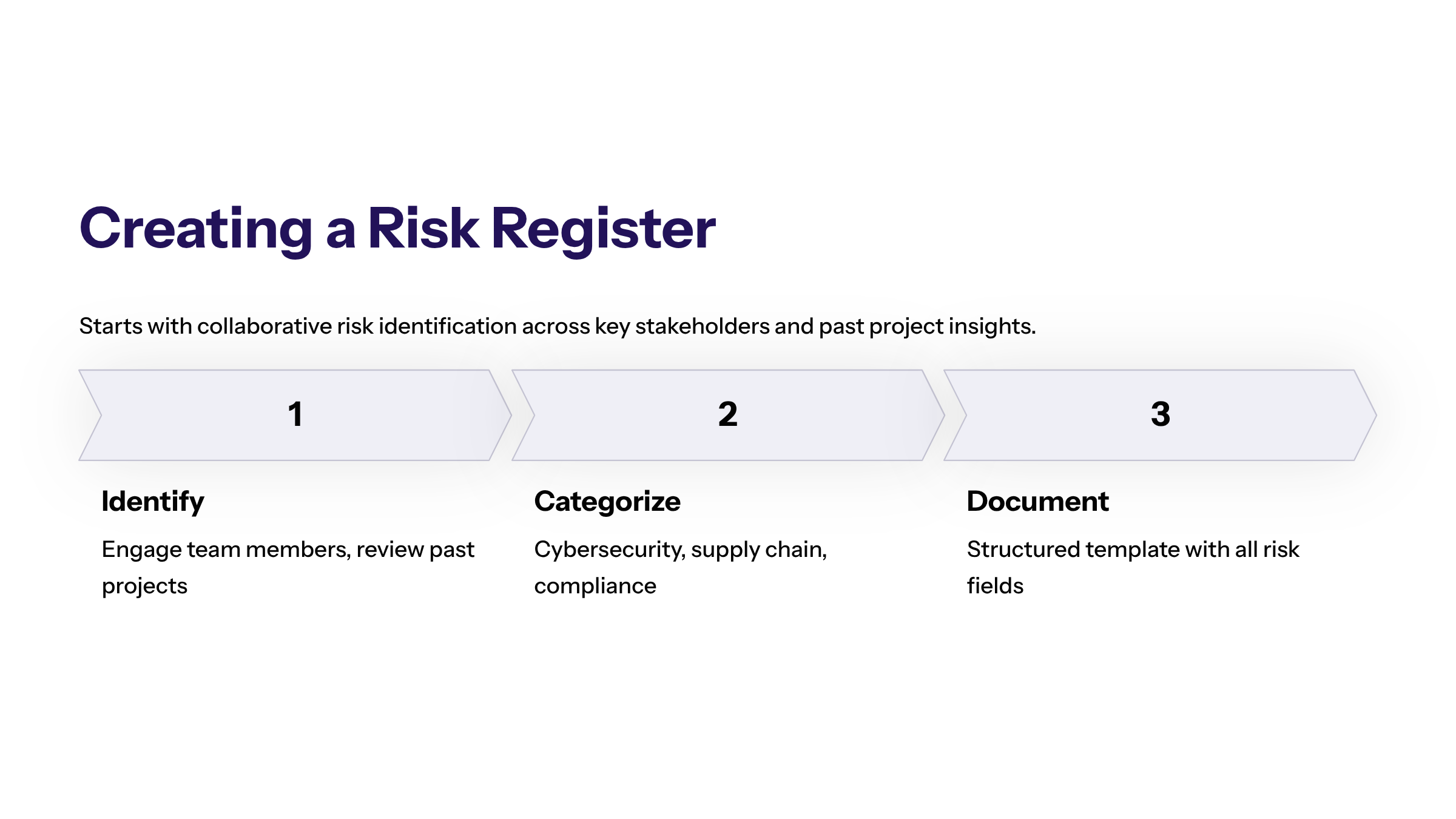Select the subtitle about collaborative risk identification

[557, 326]
